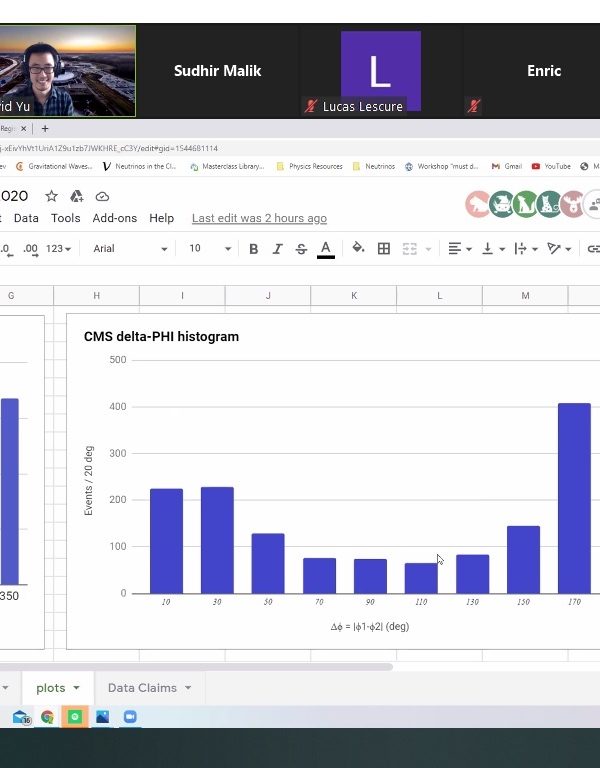Toggle italic text formatting
The width and height of the screenshot is (600, 768).
(277, 249)
